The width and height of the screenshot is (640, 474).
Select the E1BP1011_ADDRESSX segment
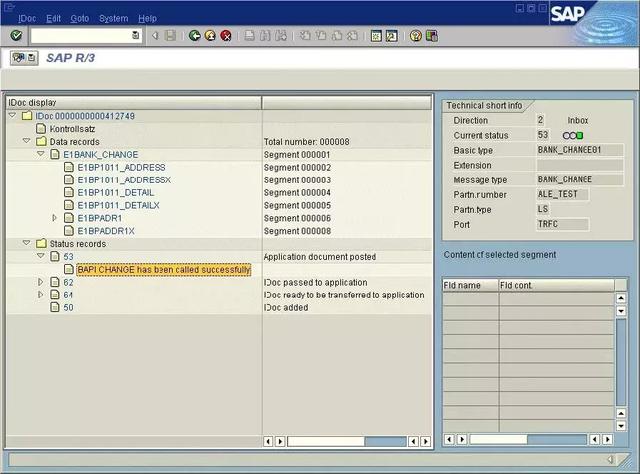point(124,180)
